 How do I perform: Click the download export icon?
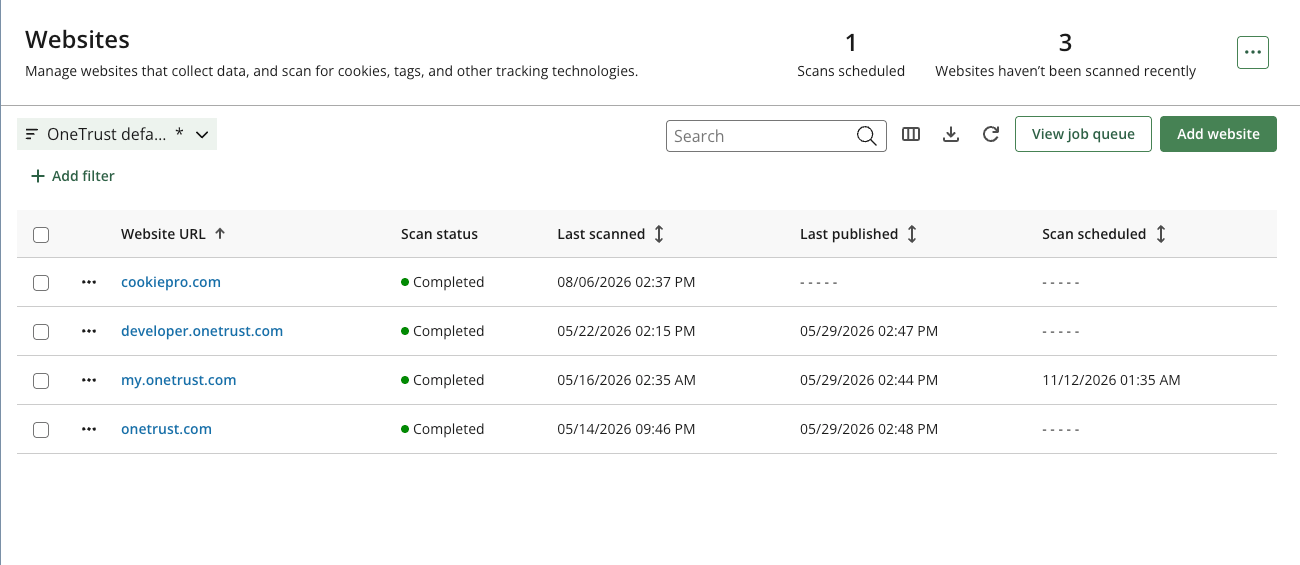tap(951, 134)
